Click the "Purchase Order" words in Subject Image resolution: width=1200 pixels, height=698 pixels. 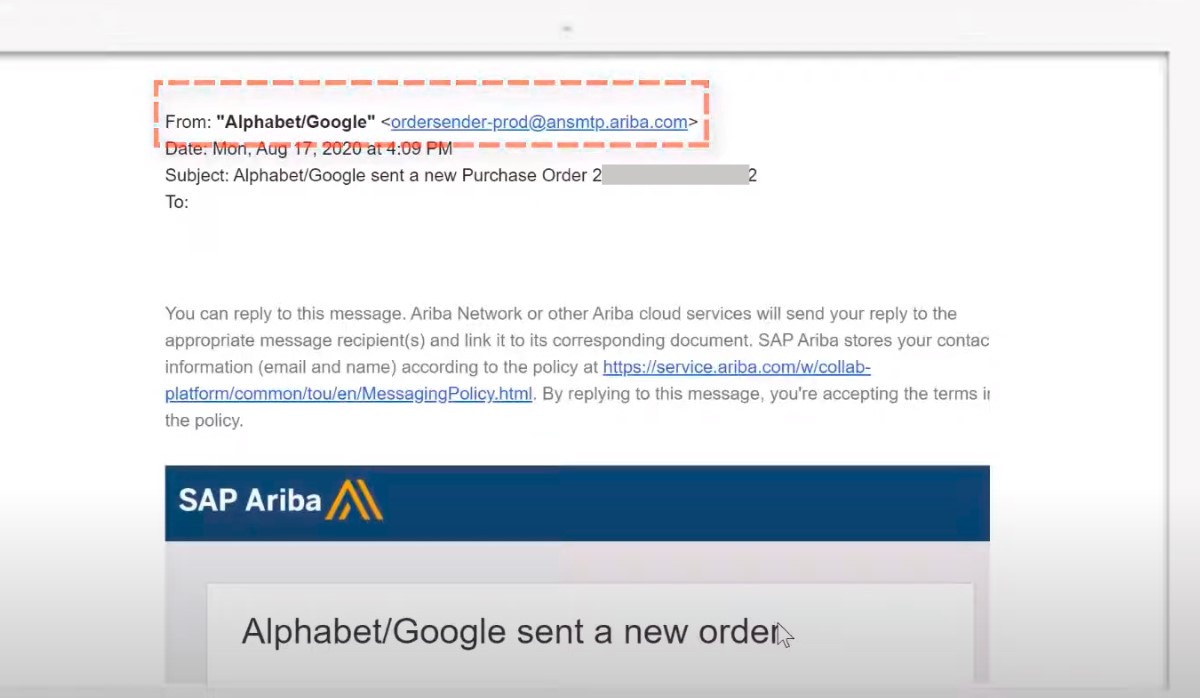tap(521, 176)
